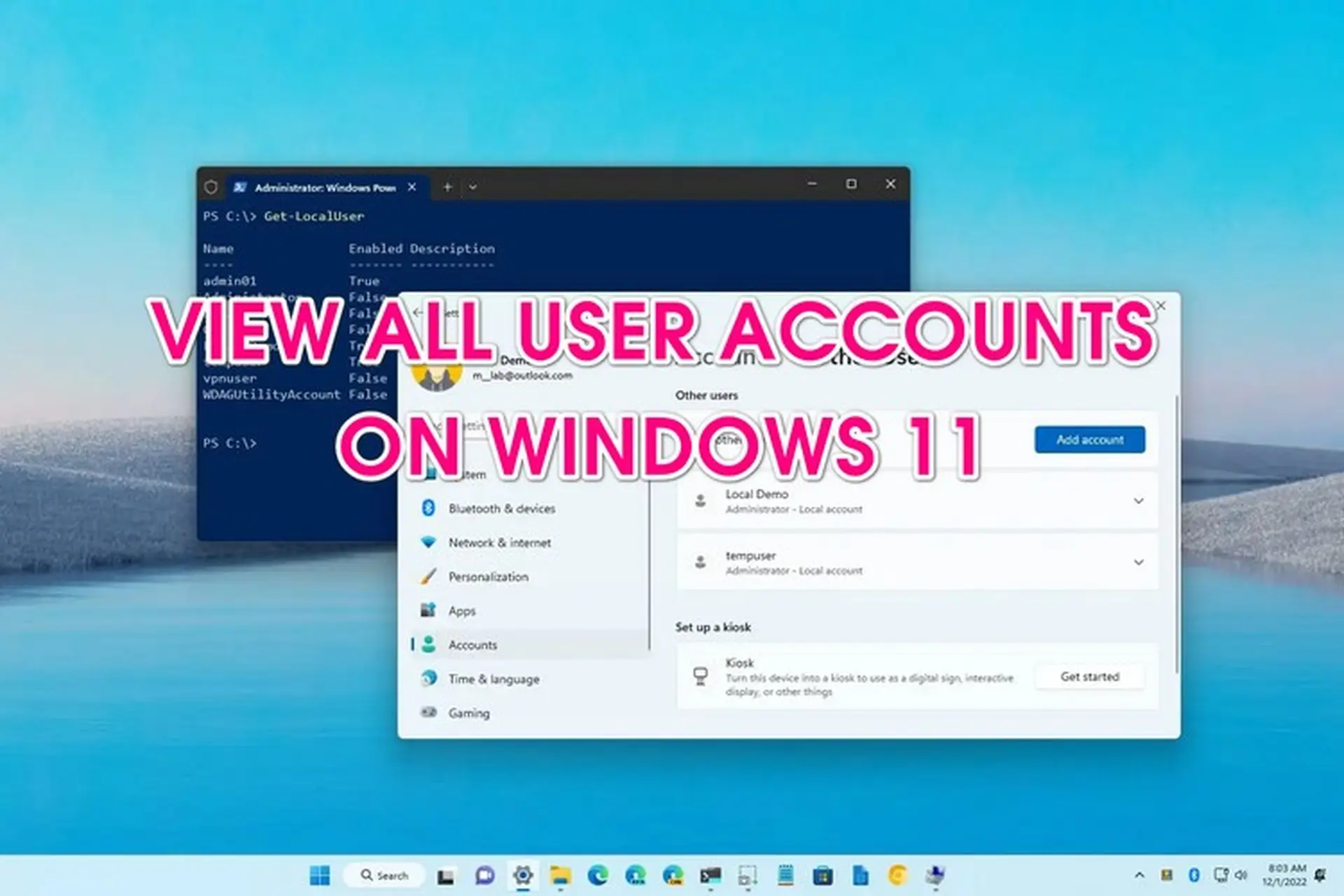
Task: Click the Get-LocalUser command text
Action: click(x=314, y=216)
